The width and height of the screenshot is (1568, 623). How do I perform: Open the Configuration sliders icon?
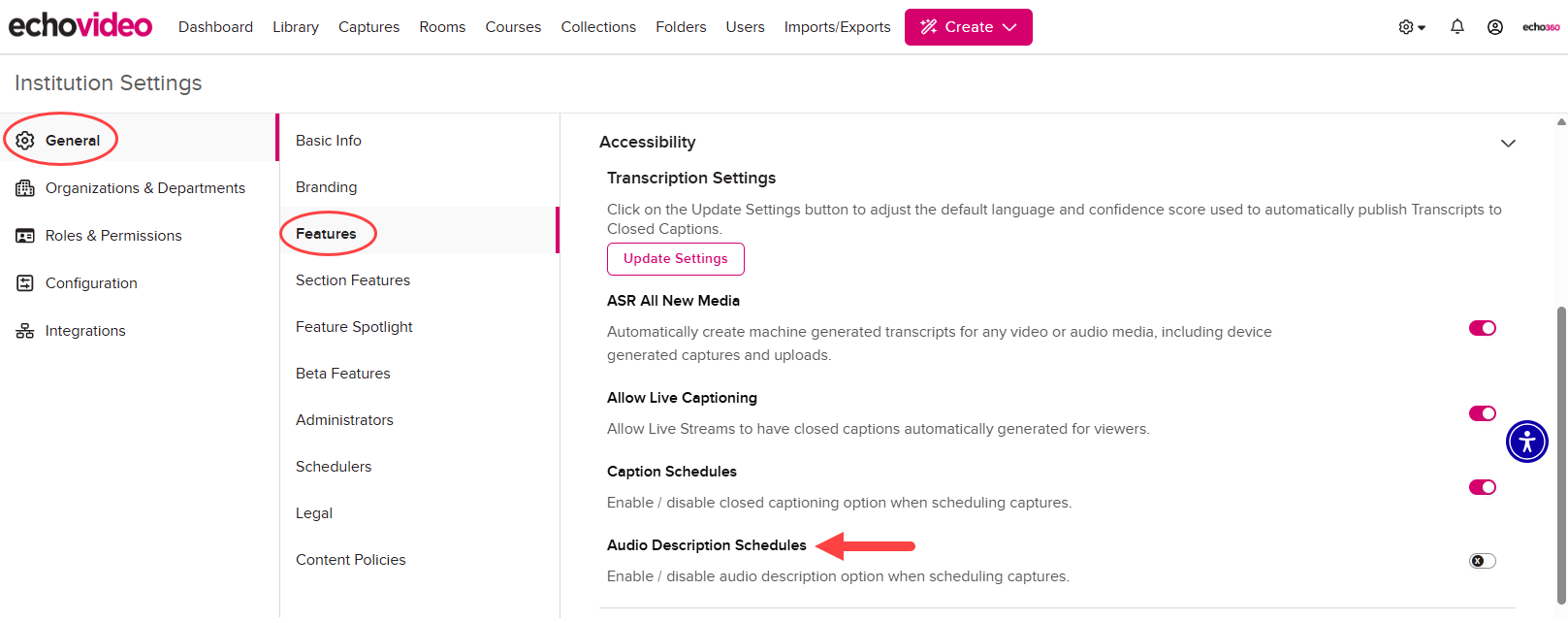point(26,282)
